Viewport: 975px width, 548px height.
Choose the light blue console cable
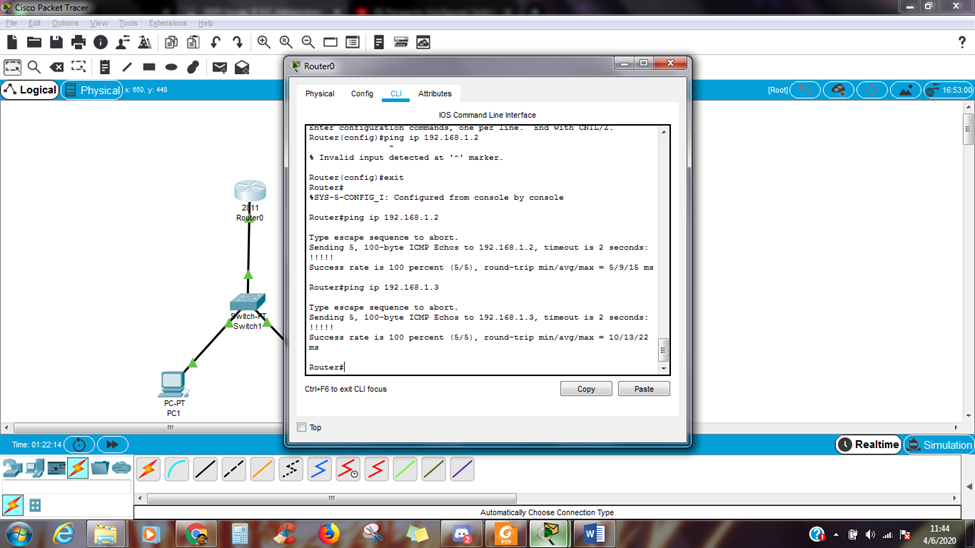coord(177,469)
